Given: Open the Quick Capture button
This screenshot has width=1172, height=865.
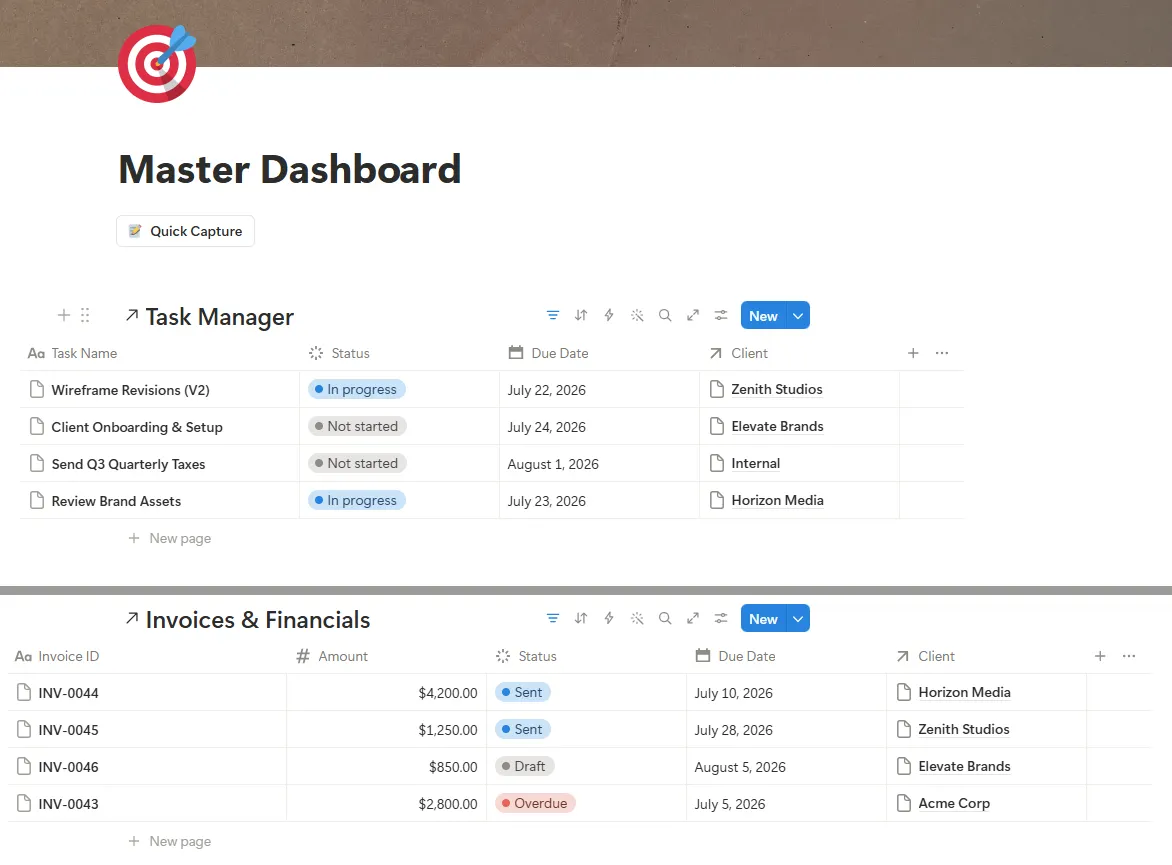Looking at the screenshot, I should 185,231.
